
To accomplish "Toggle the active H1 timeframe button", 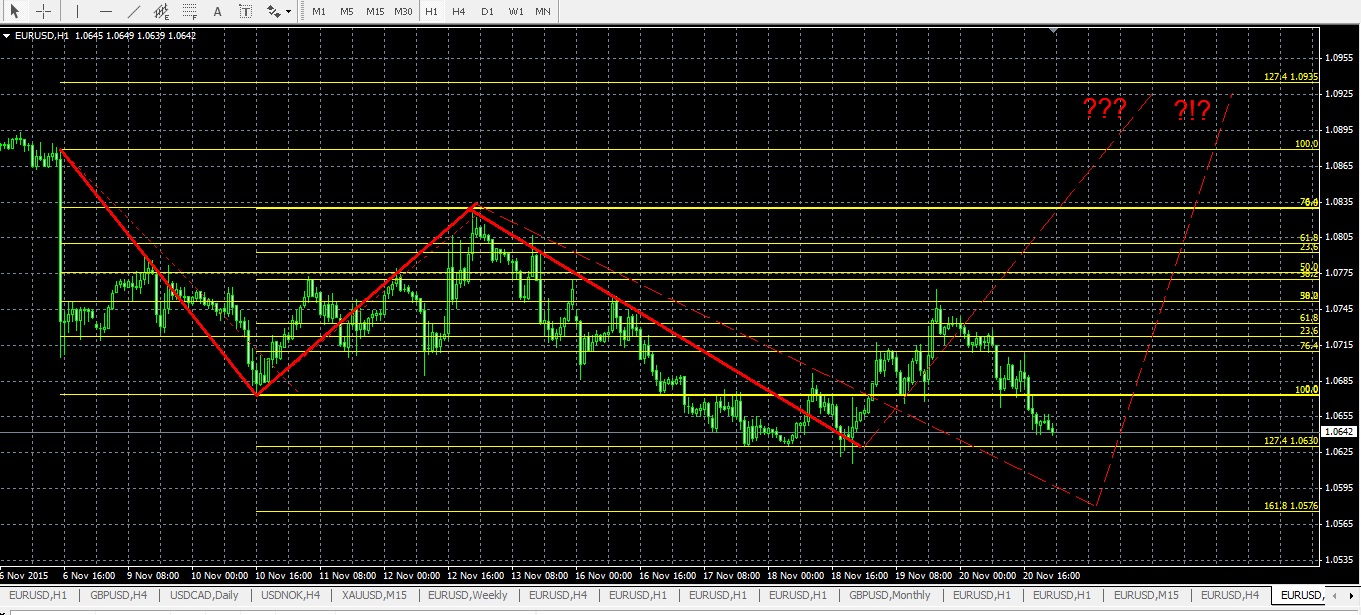I will pyautogui.click(x=431, y=11).
